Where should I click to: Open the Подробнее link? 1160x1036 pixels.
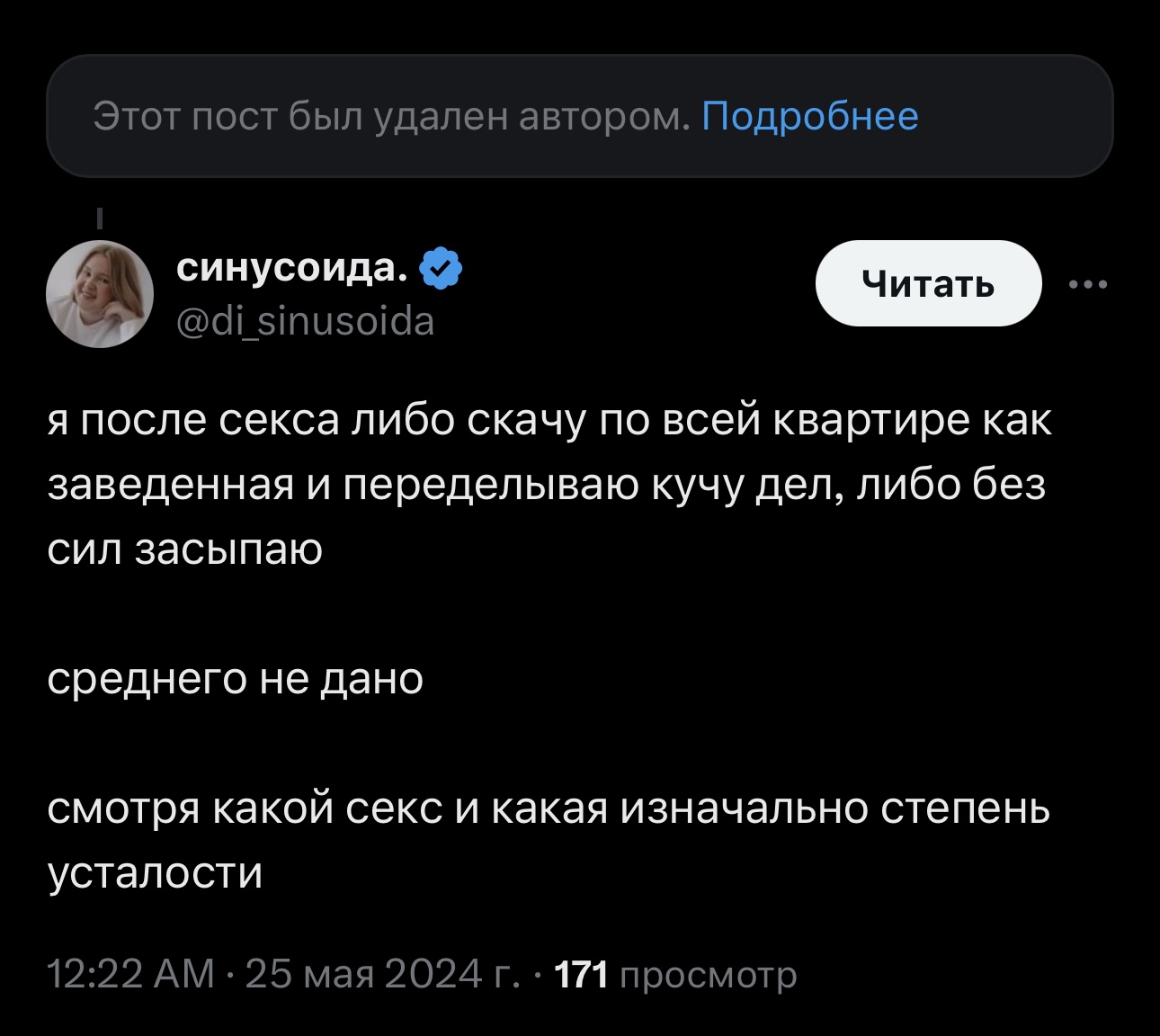coord(809,116)
